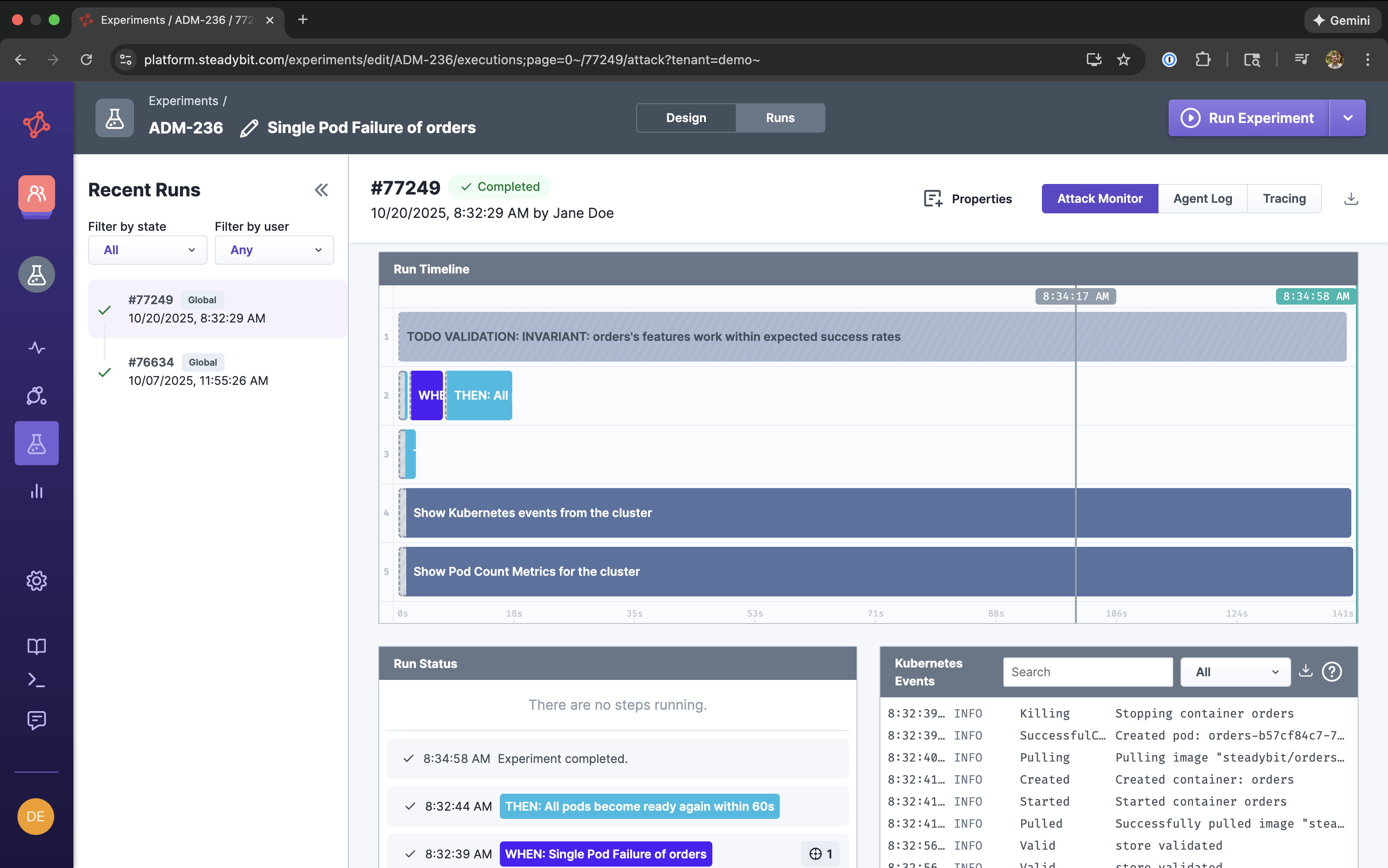The height and width of the screenshot is (868, 1388).
Task: Click the Kubernetes Events search field
Action: tap(1087, 672)
